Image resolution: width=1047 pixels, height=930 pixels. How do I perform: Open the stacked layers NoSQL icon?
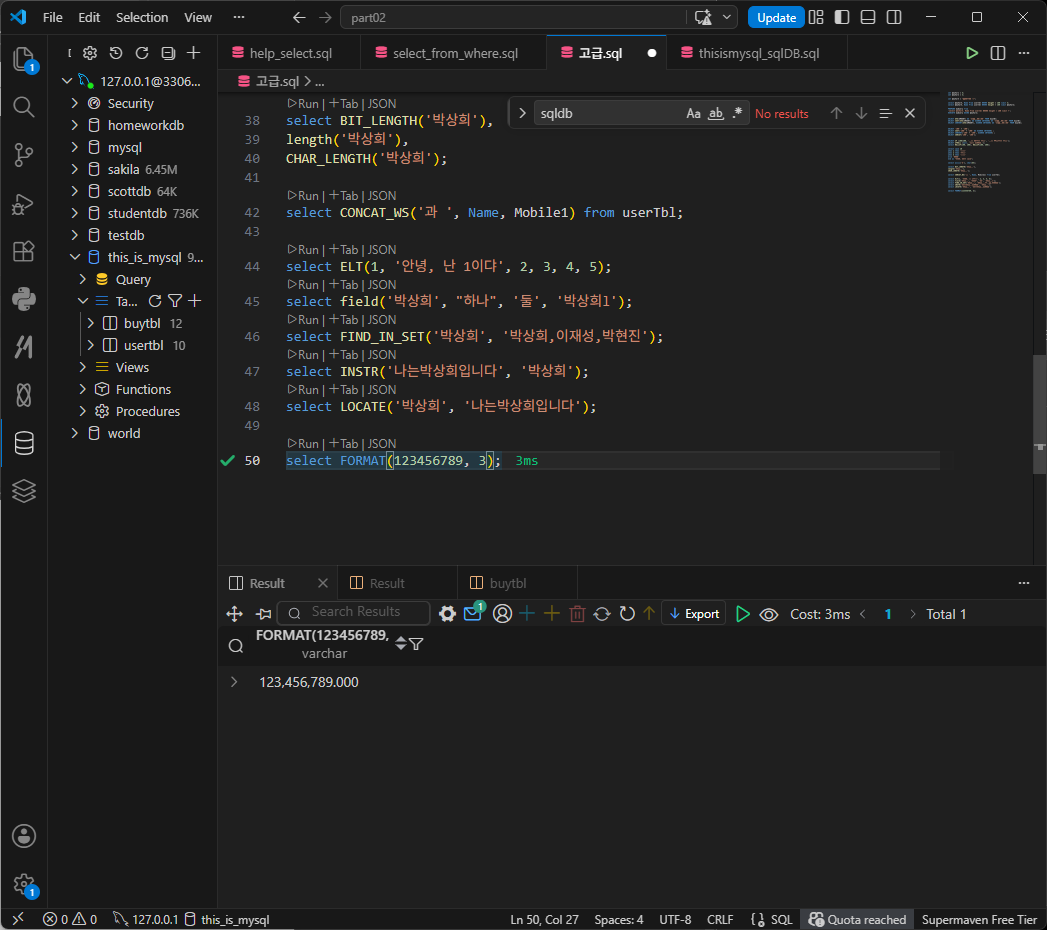coord(24,491)
